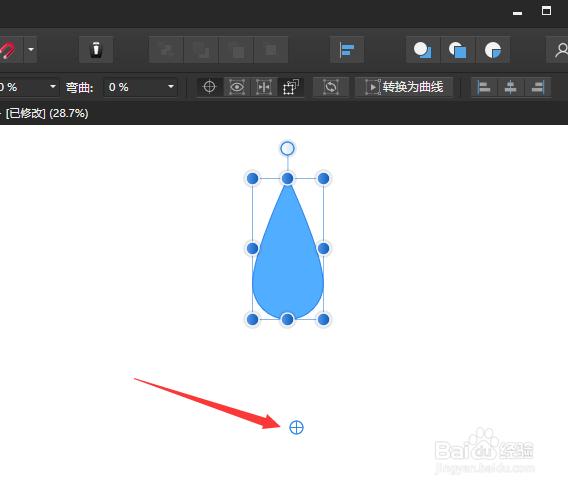The height and width of the screenshot is (488, 568).
Task: Click the middle-left selection handle
Action: (252, 249)
